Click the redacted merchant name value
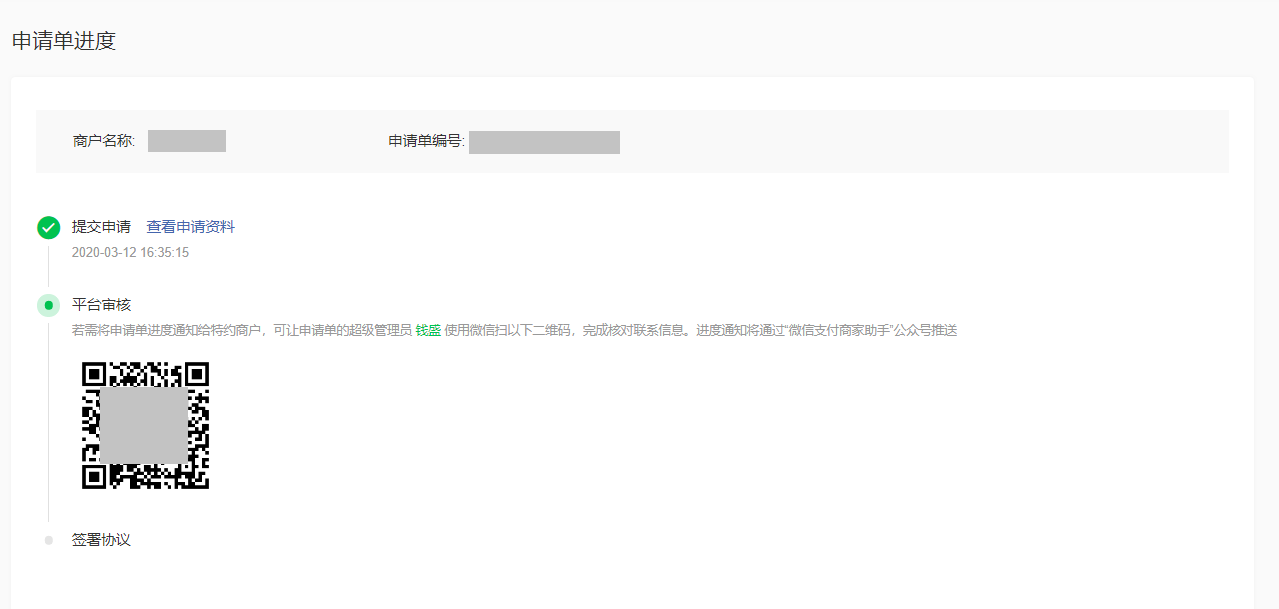Image resolution: width=1279 pixels, height=609 pixels. pos(187,141)
